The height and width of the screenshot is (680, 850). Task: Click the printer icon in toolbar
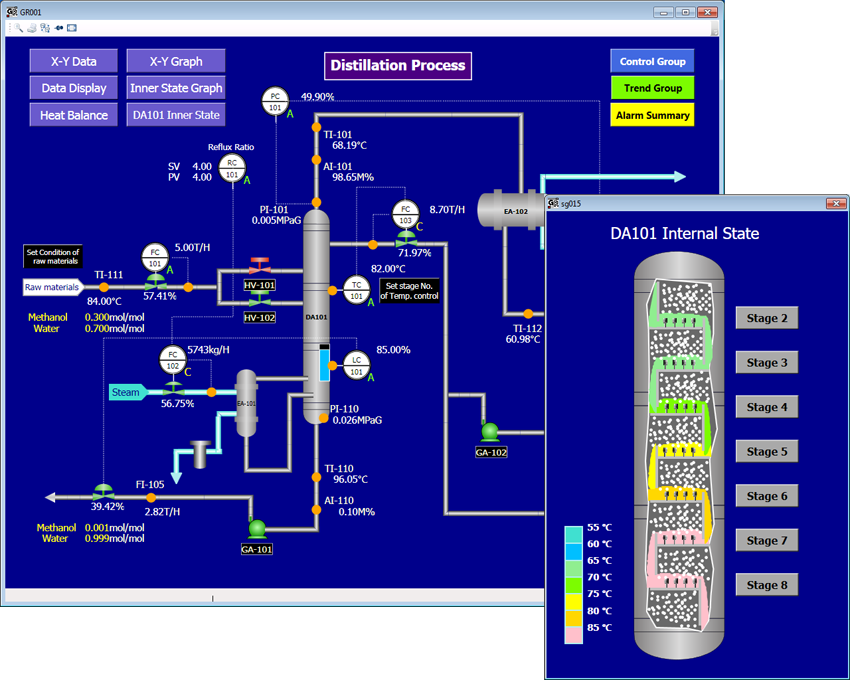pyautogui.click(x=32, y=28)
